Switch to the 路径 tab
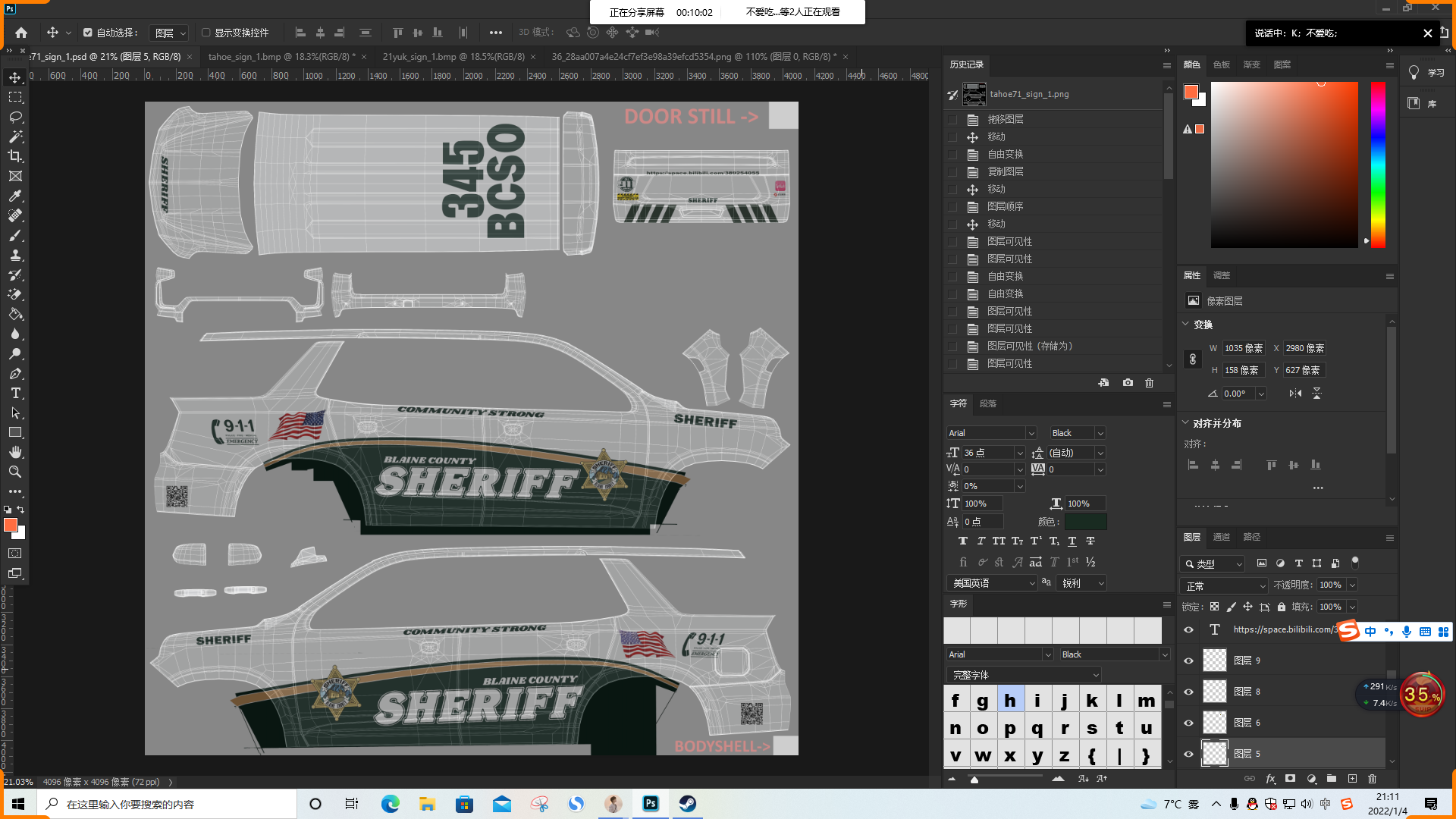The height and width of the screenshot is (819, 1456). click(1251, 537)
